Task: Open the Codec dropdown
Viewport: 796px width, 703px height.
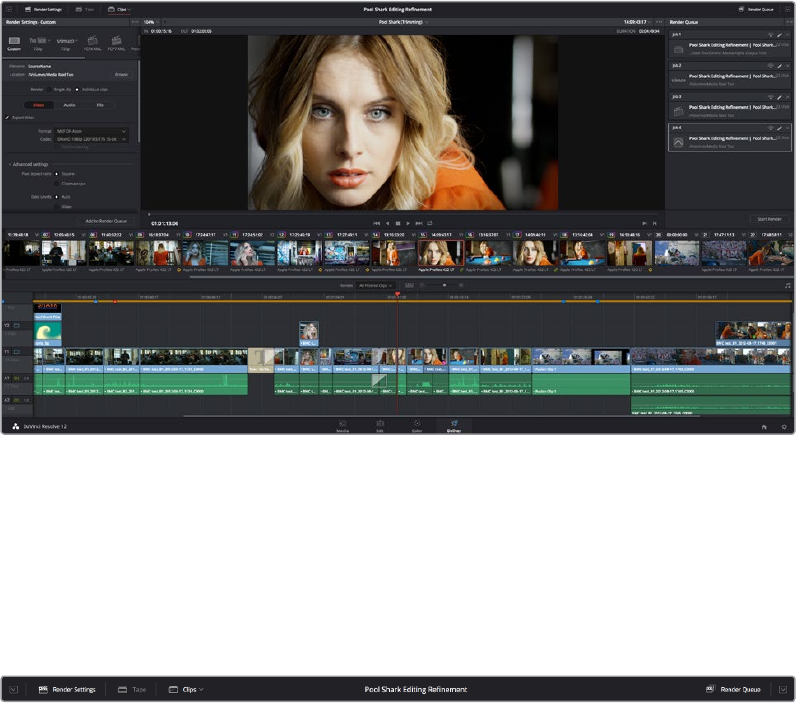Action: (x=92, y=139)
